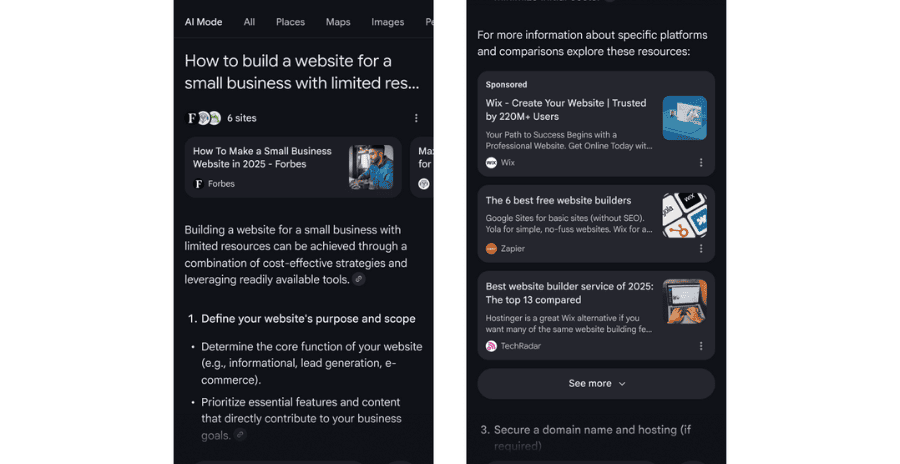Open the three-dot menu beside 6 sites
Screen dimensions: 900x464
tap(416, 118)
